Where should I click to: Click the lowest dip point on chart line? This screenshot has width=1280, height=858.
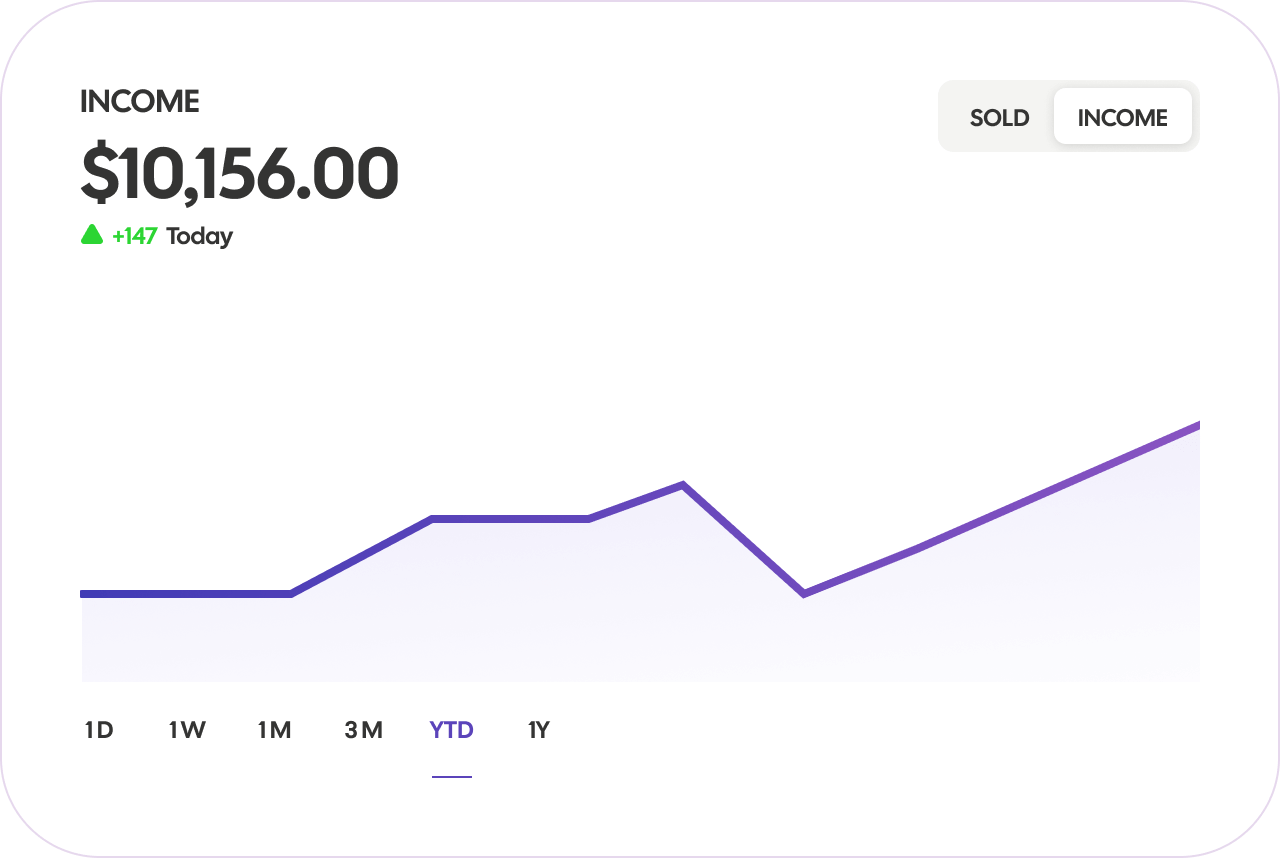click(x=804, y=594)
